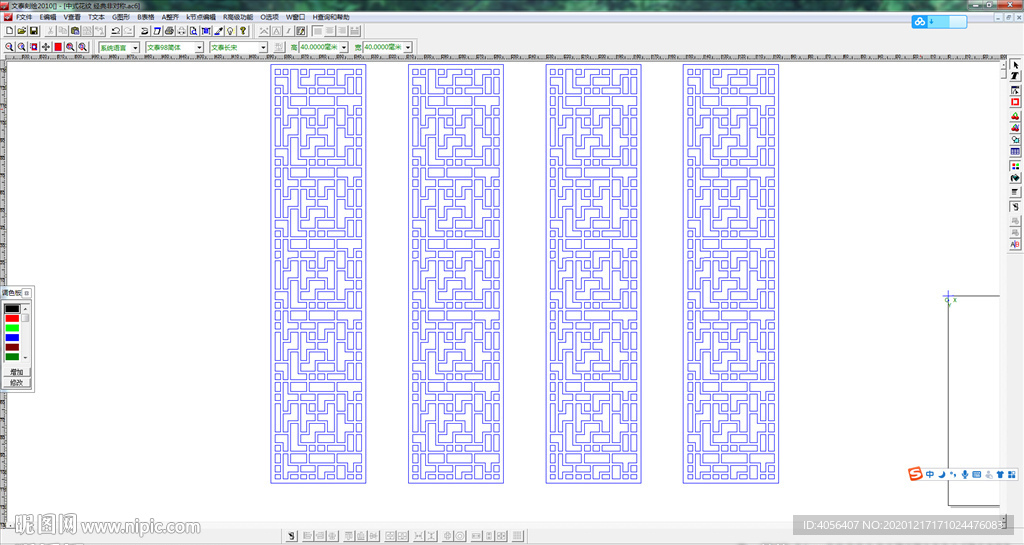Click the palette list down arrow
The image size is (1024, 545).
[25, 358]
